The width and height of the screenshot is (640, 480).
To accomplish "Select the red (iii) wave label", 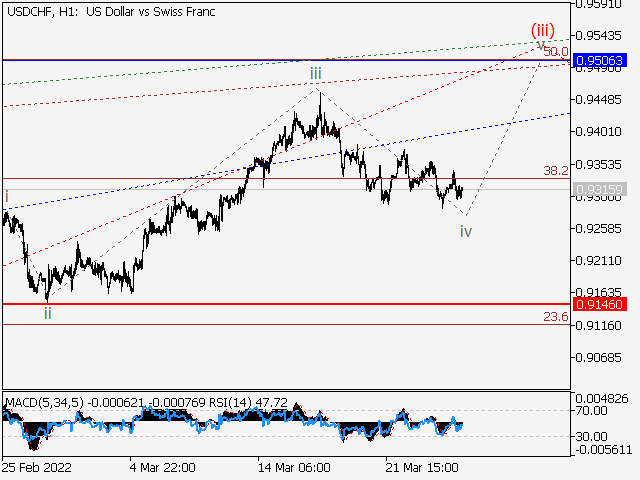I will (x=542, y=31).
